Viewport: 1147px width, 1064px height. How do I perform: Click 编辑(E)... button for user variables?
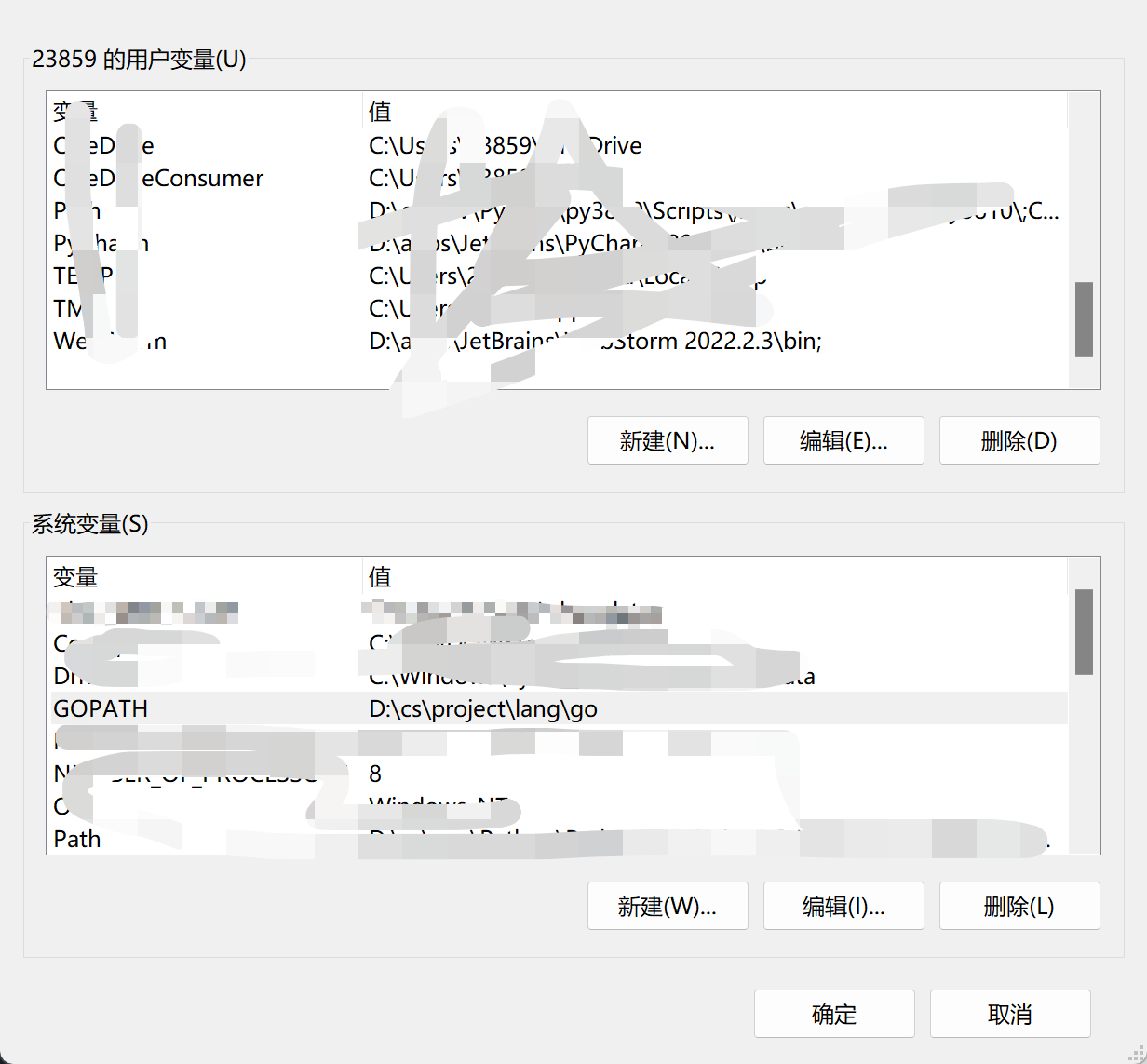pos(843,440)
